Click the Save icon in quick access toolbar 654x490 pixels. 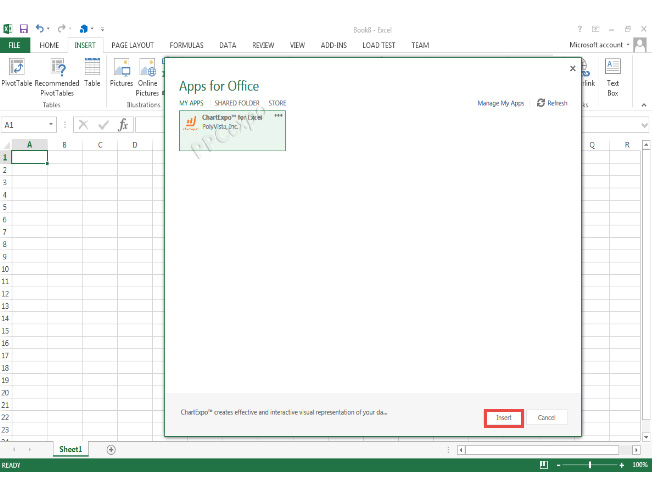coord(24,29)
